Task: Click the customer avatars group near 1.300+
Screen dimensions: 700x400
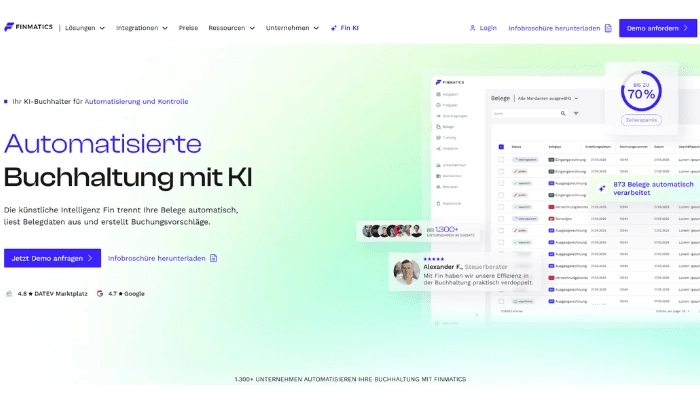Action: [392, 231]
